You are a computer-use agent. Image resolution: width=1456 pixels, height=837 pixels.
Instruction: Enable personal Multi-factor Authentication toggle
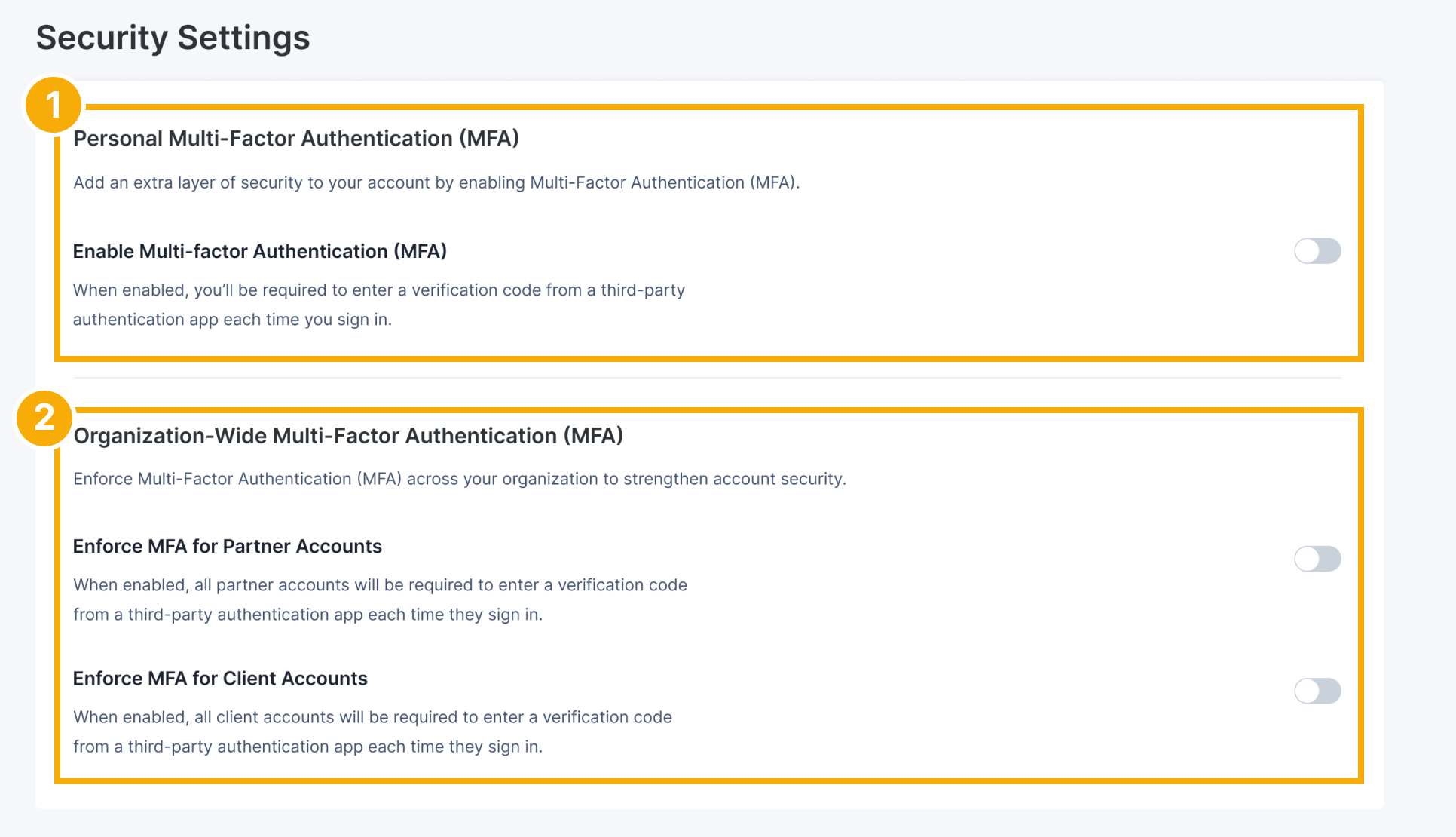pyautogui.click(x=1317, y=251)
